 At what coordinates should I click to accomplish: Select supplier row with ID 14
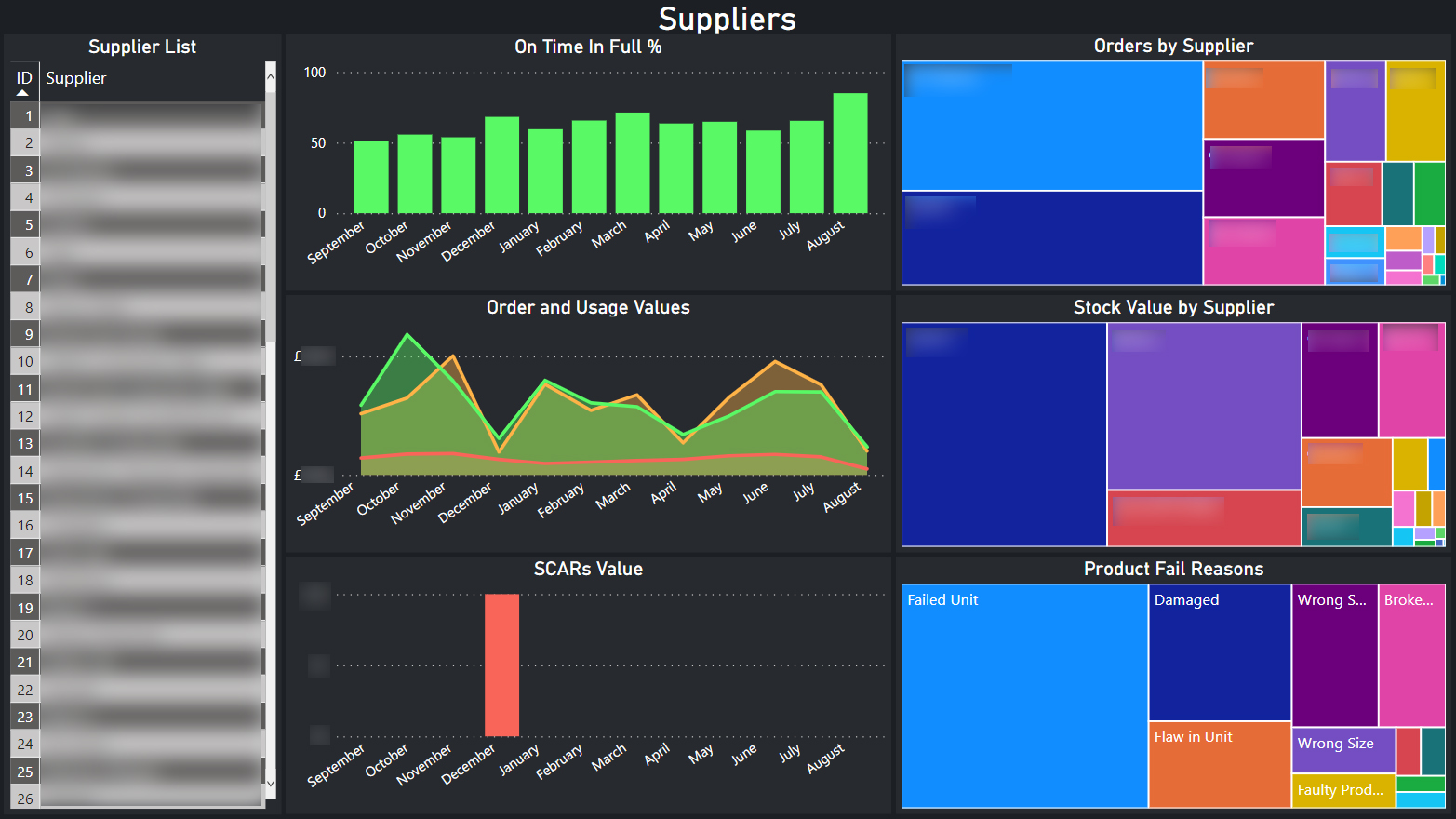(138, 471)
